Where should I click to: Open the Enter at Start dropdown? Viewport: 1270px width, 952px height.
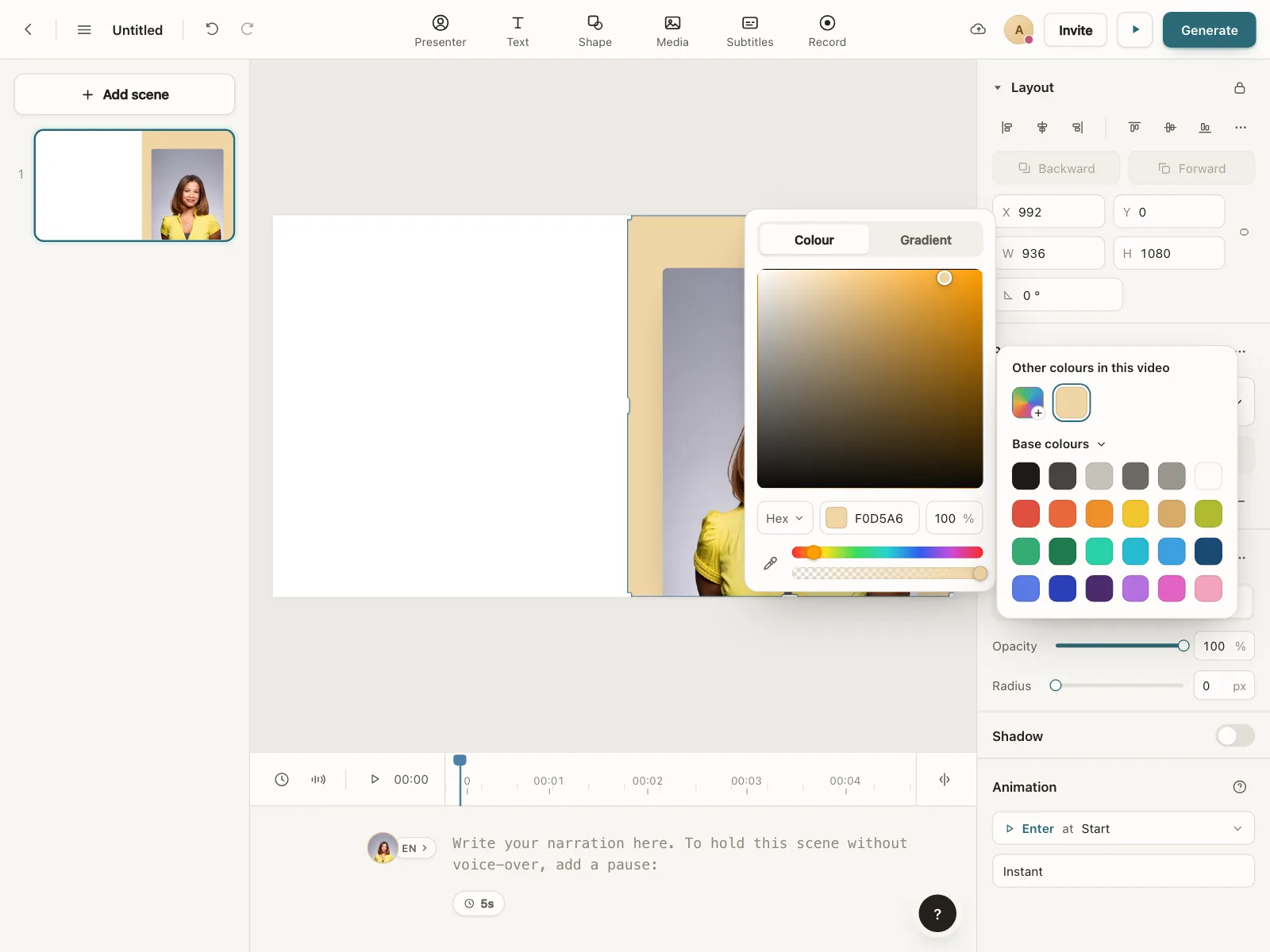tap(1123, 828)
